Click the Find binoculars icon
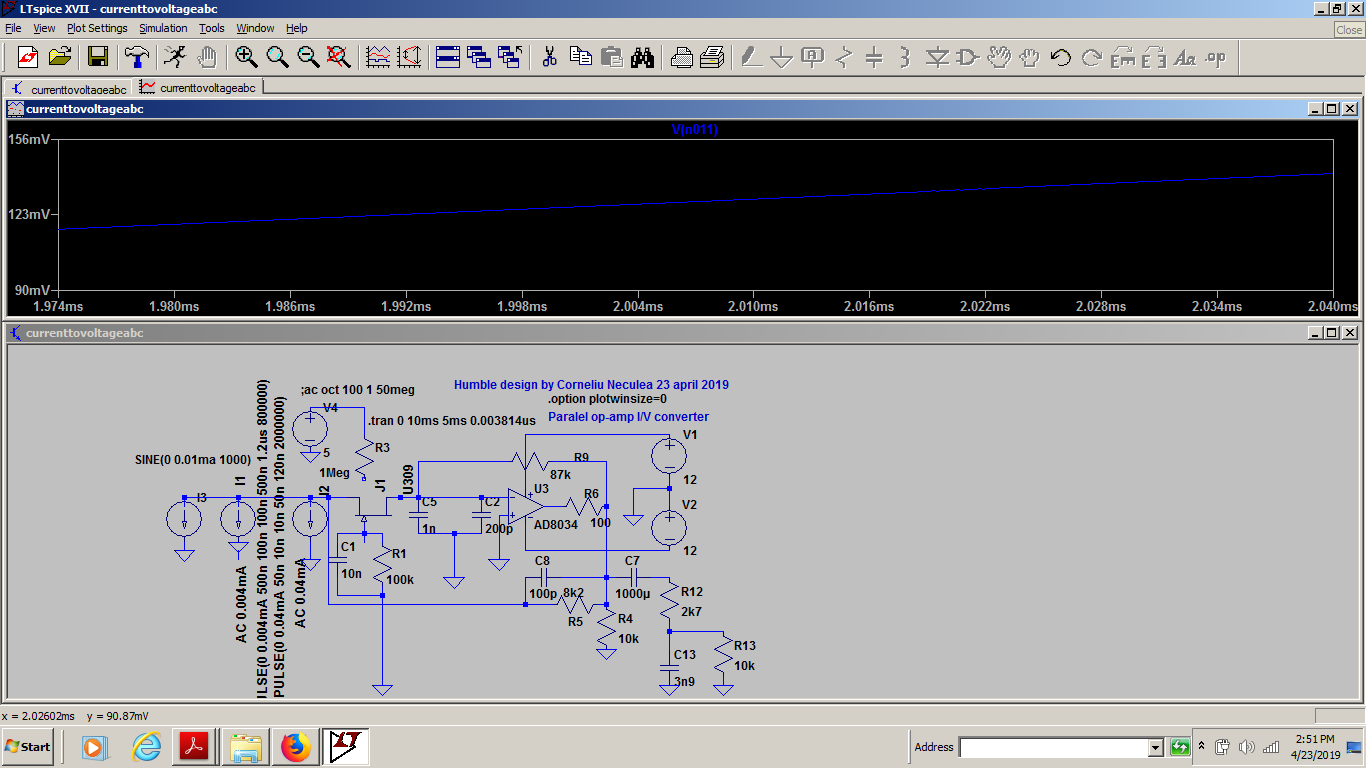This screenshot has width=1366, height=768. coord(642,56)
